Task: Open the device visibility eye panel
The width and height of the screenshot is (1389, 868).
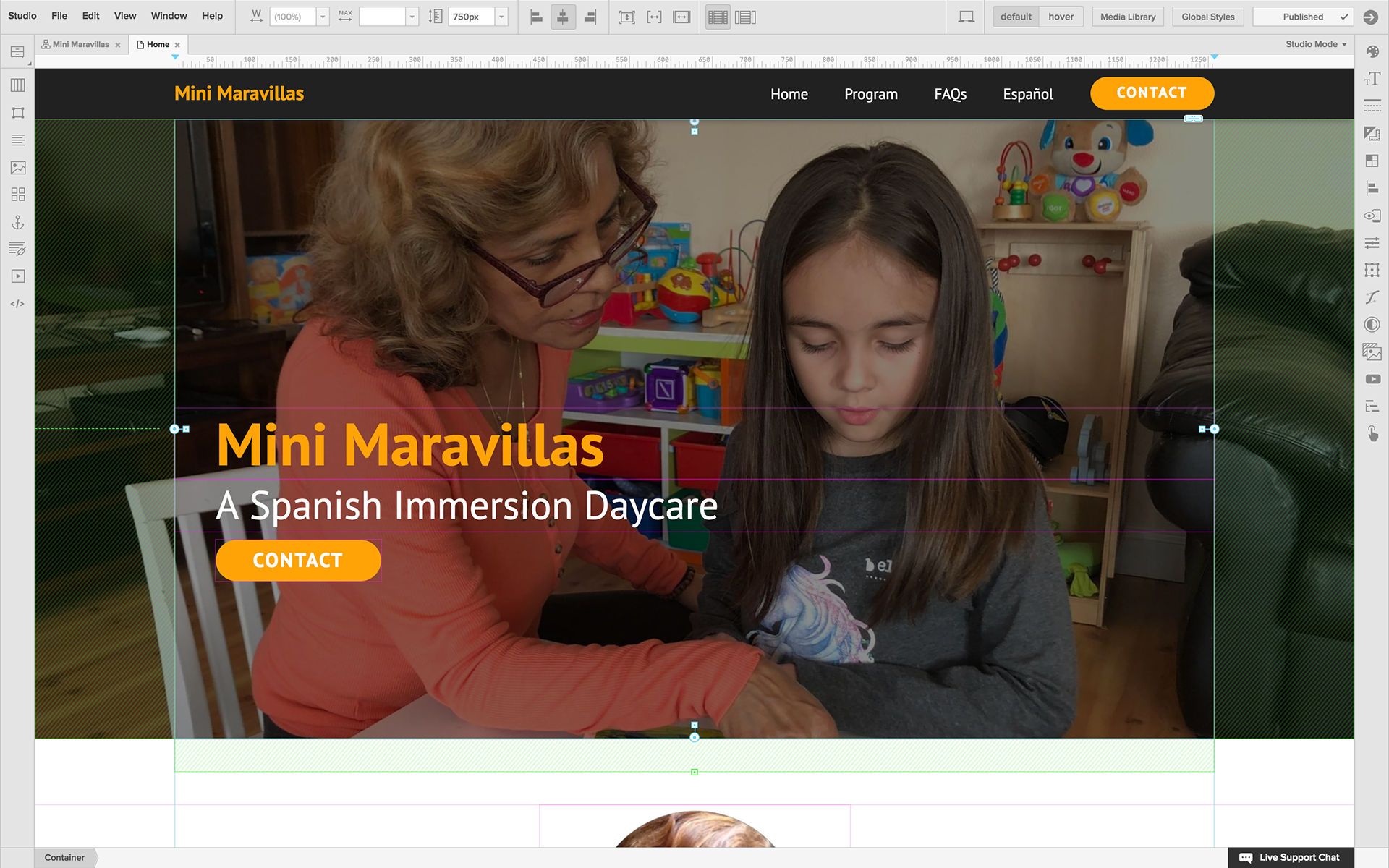Action: [x=1372, y=216]
